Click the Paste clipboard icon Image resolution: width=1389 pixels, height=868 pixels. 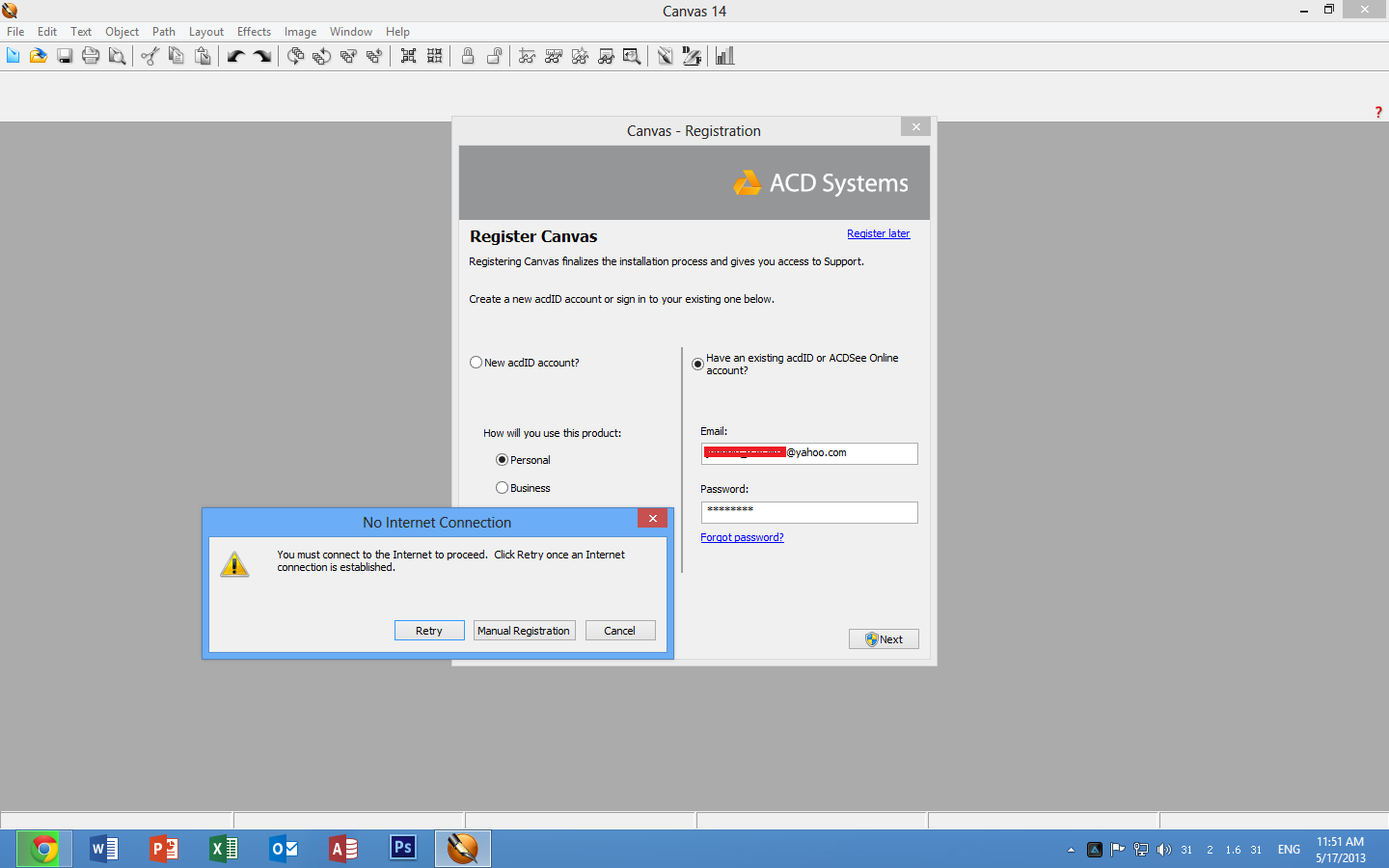[203, 56]
